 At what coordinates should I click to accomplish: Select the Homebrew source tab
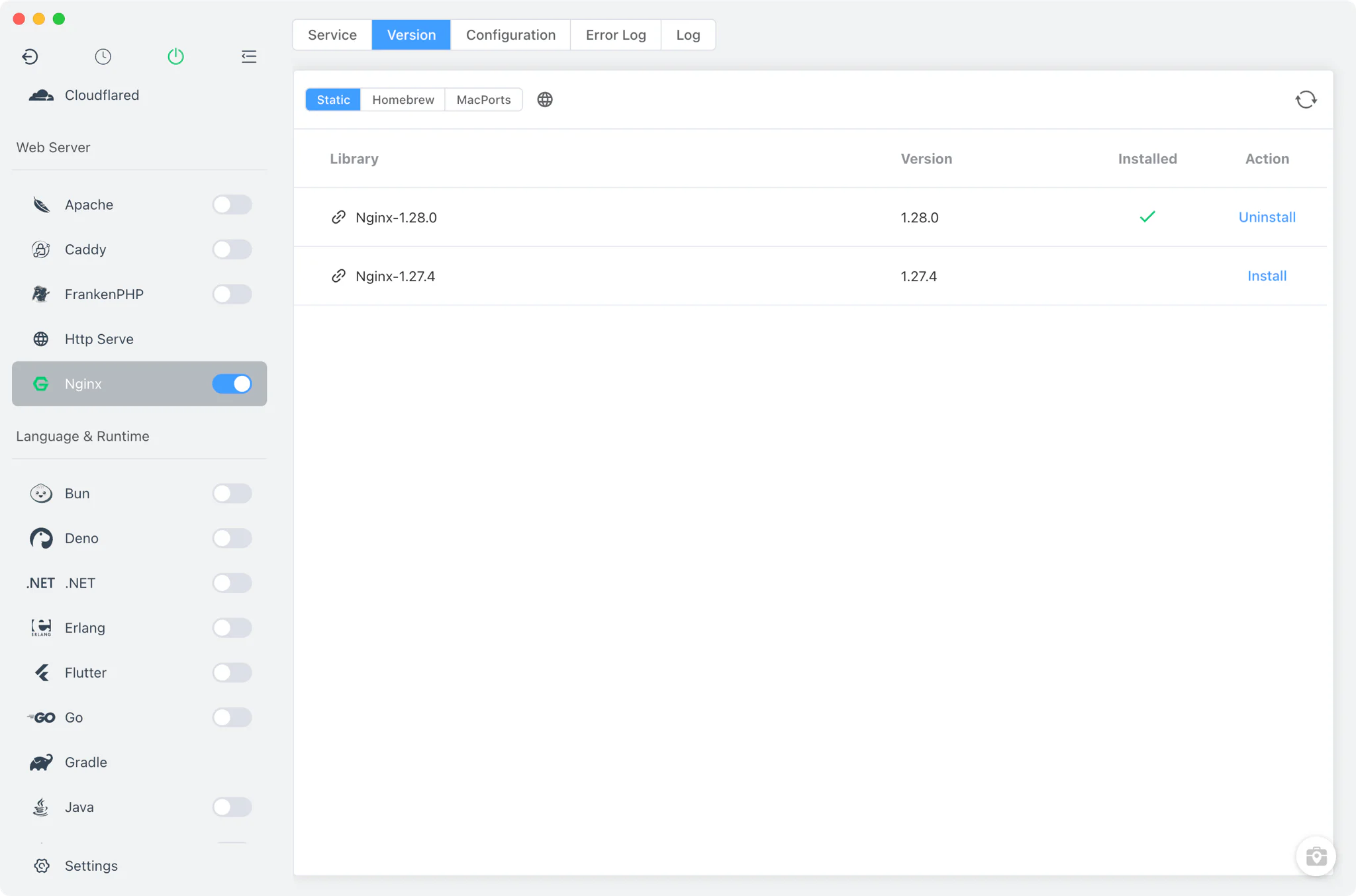pos(403,100)
